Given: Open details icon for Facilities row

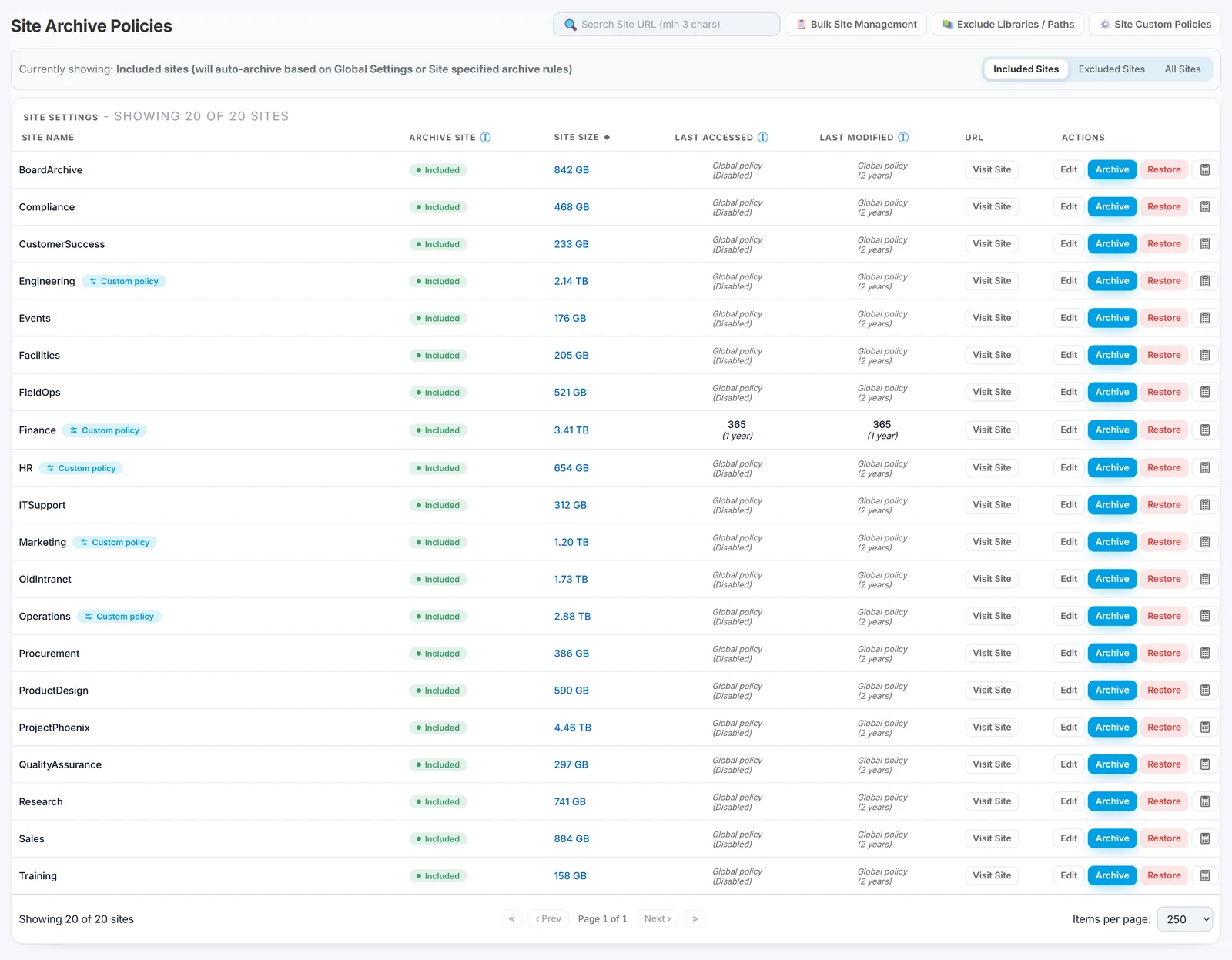Looking at the screenshot, I should [x=1205, y=355].
